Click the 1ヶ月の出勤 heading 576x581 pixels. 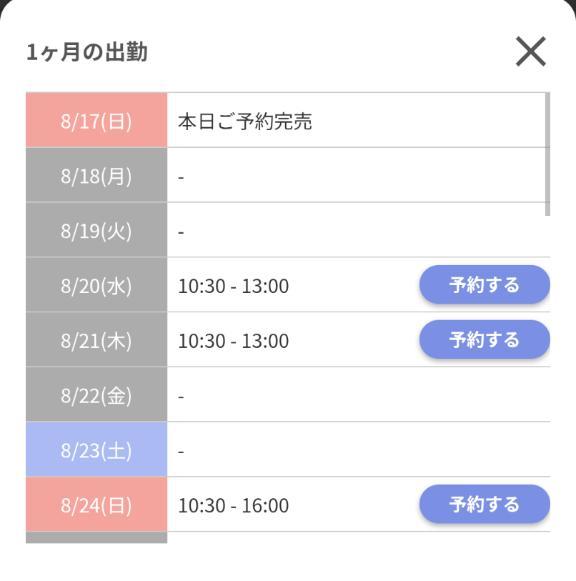point(87,52)
